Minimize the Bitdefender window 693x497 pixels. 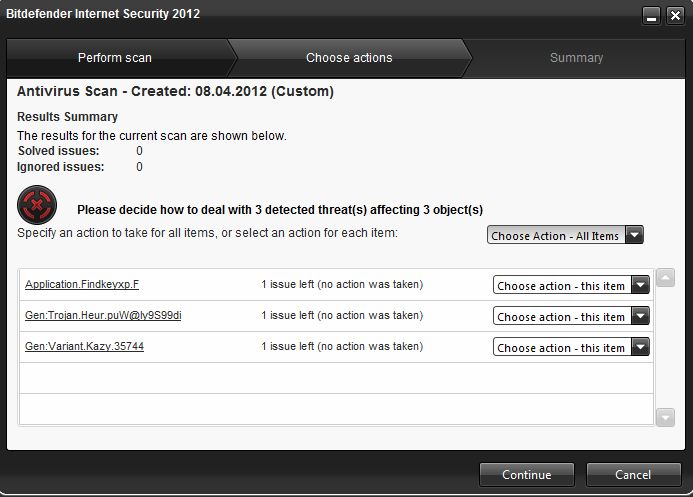pyautogui.click(x=651, y=16)
